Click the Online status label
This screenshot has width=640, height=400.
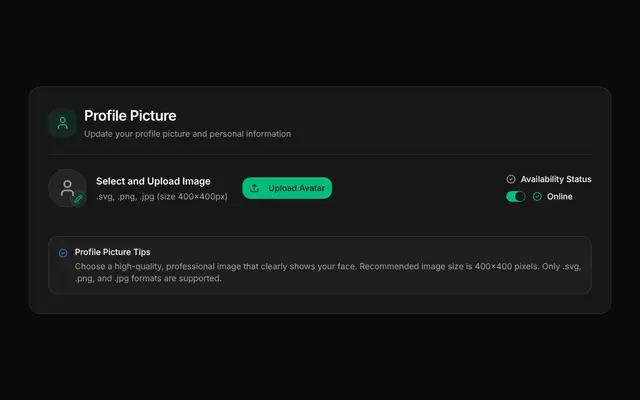pos(560,197)
